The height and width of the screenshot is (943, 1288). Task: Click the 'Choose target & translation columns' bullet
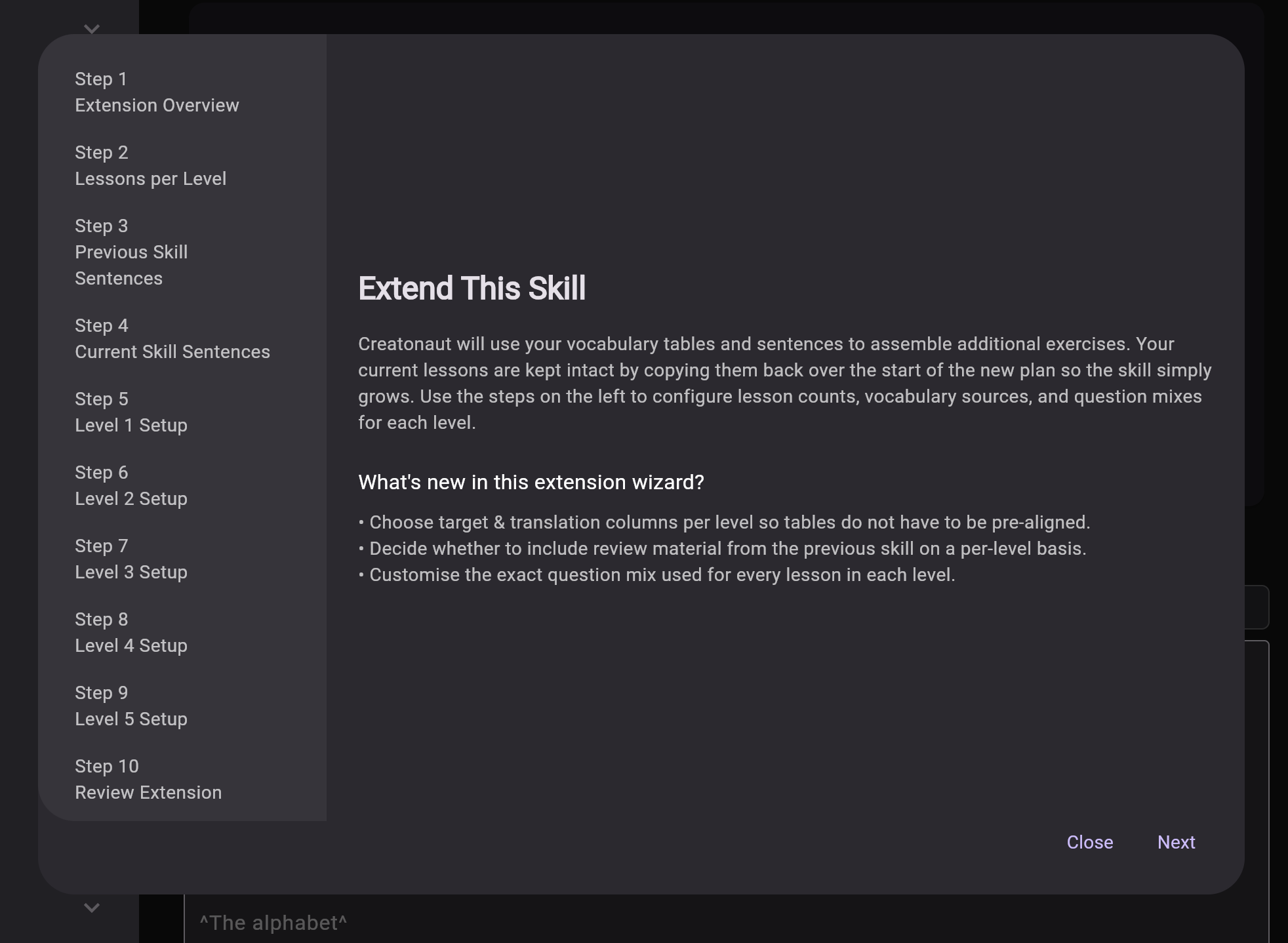[729, 523]
